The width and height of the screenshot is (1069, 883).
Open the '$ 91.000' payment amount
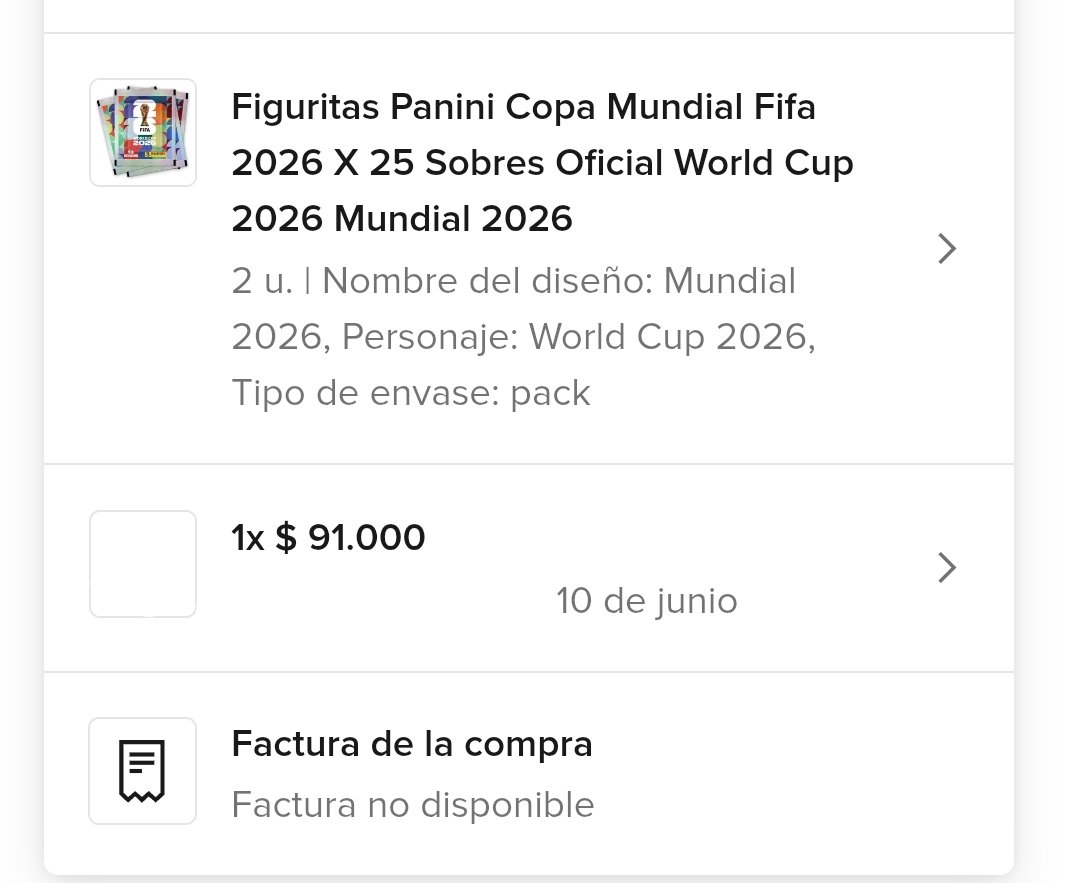[350, 537]
